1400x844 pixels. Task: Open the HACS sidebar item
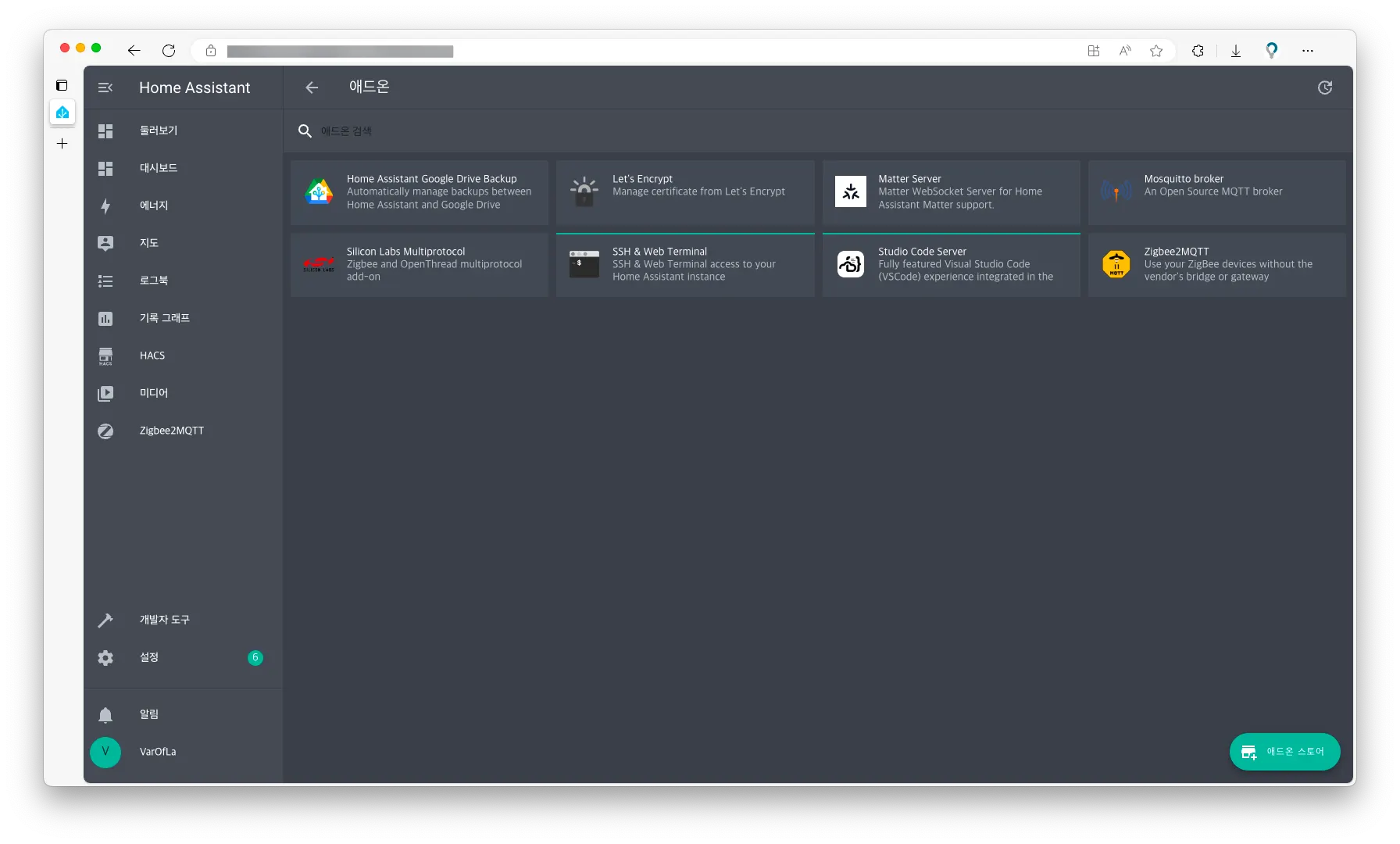(184, 356)
